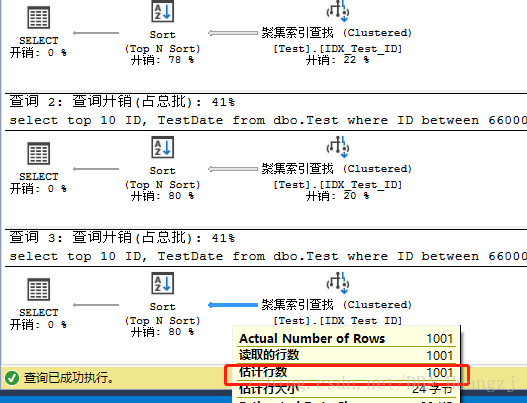Click the 'Actual Number of Rows' tooltip row
Screen dimensions: 527x403
pos(346,338)
